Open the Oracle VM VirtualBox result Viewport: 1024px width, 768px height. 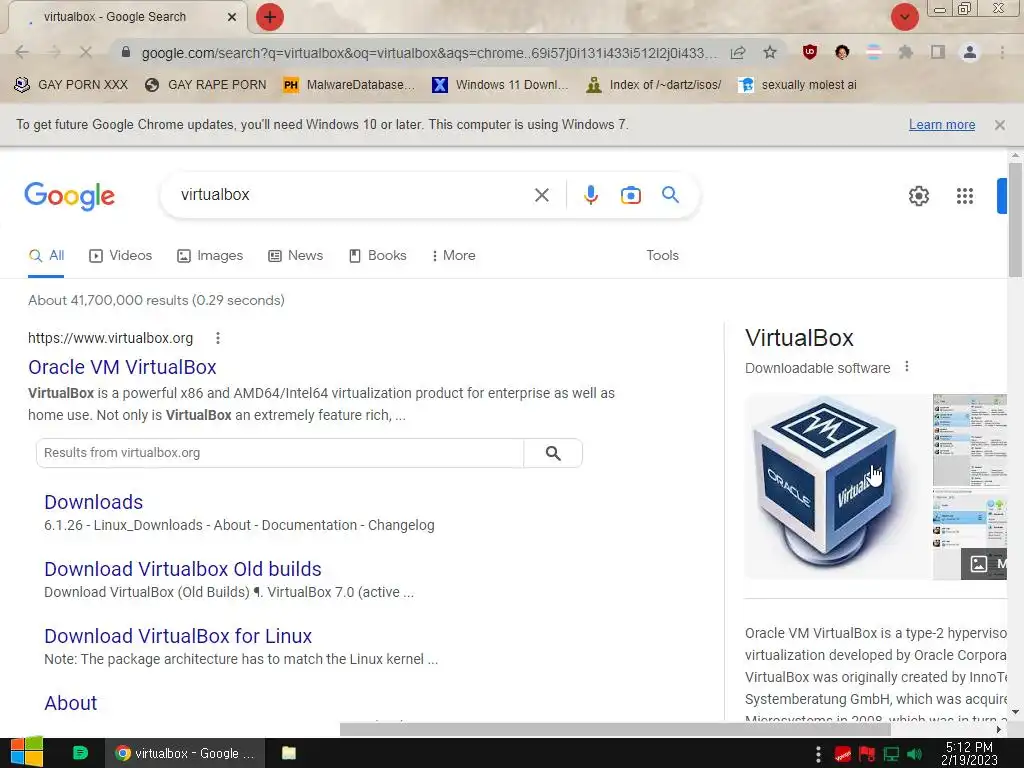[122, 367]
